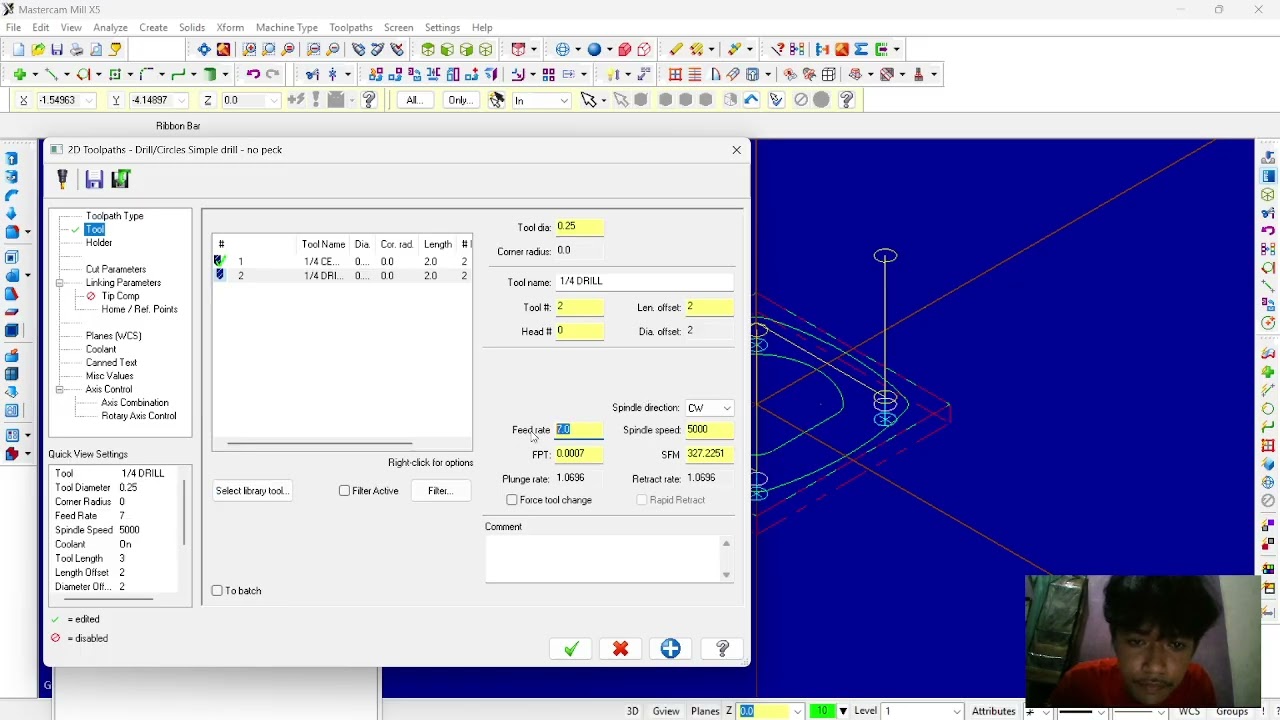The image size is (1280, 720).
Task: Click the dialog help question mark button
Action: point(722,649)
